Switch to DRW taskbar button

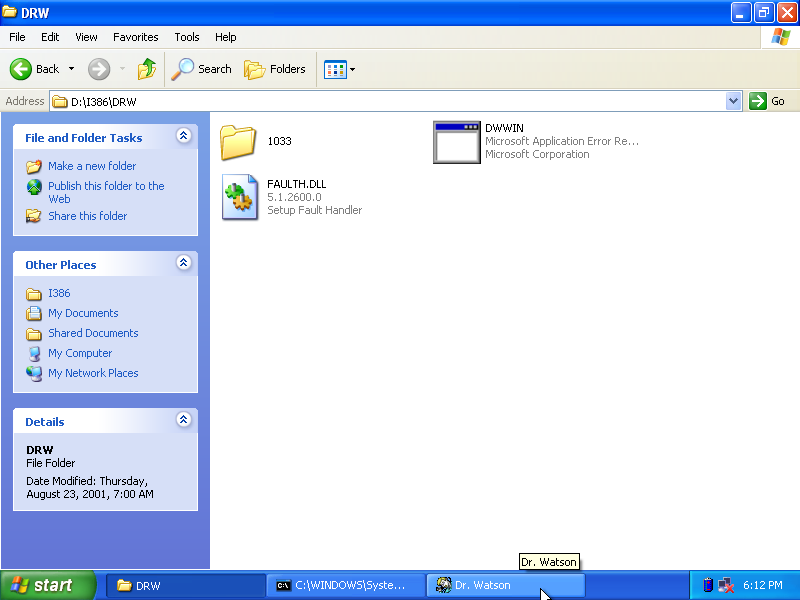pyautogui.click(x=185, y=586)
